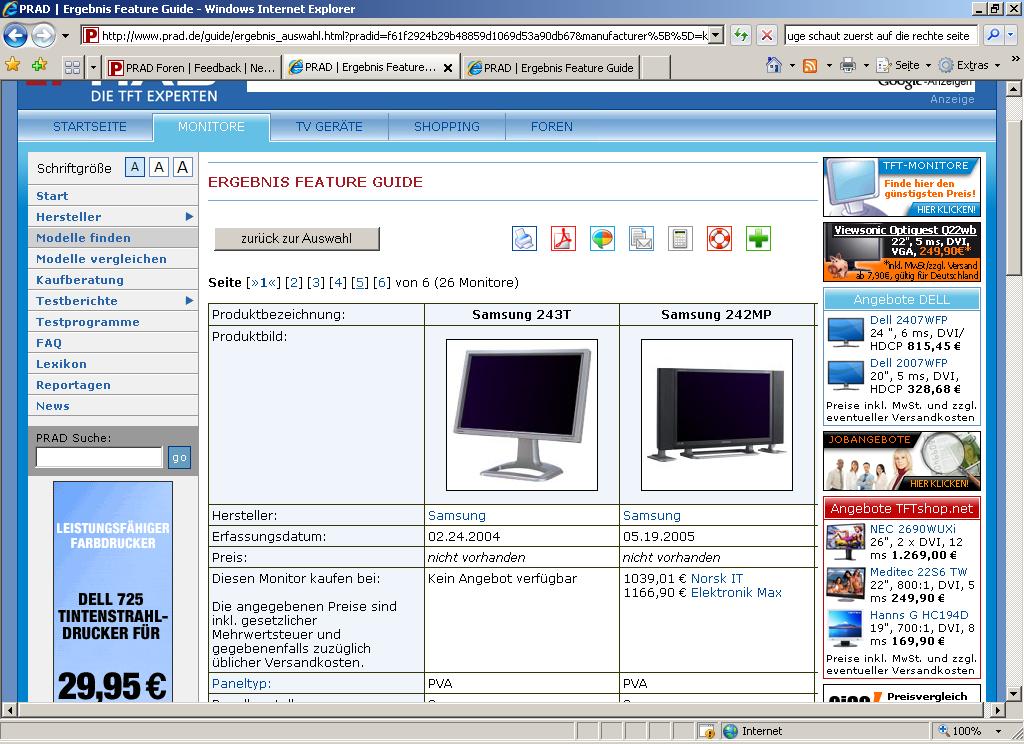Viewport: 1024px width, 744px height.
Task: Open the calculator icon
Action: point(680,239)
